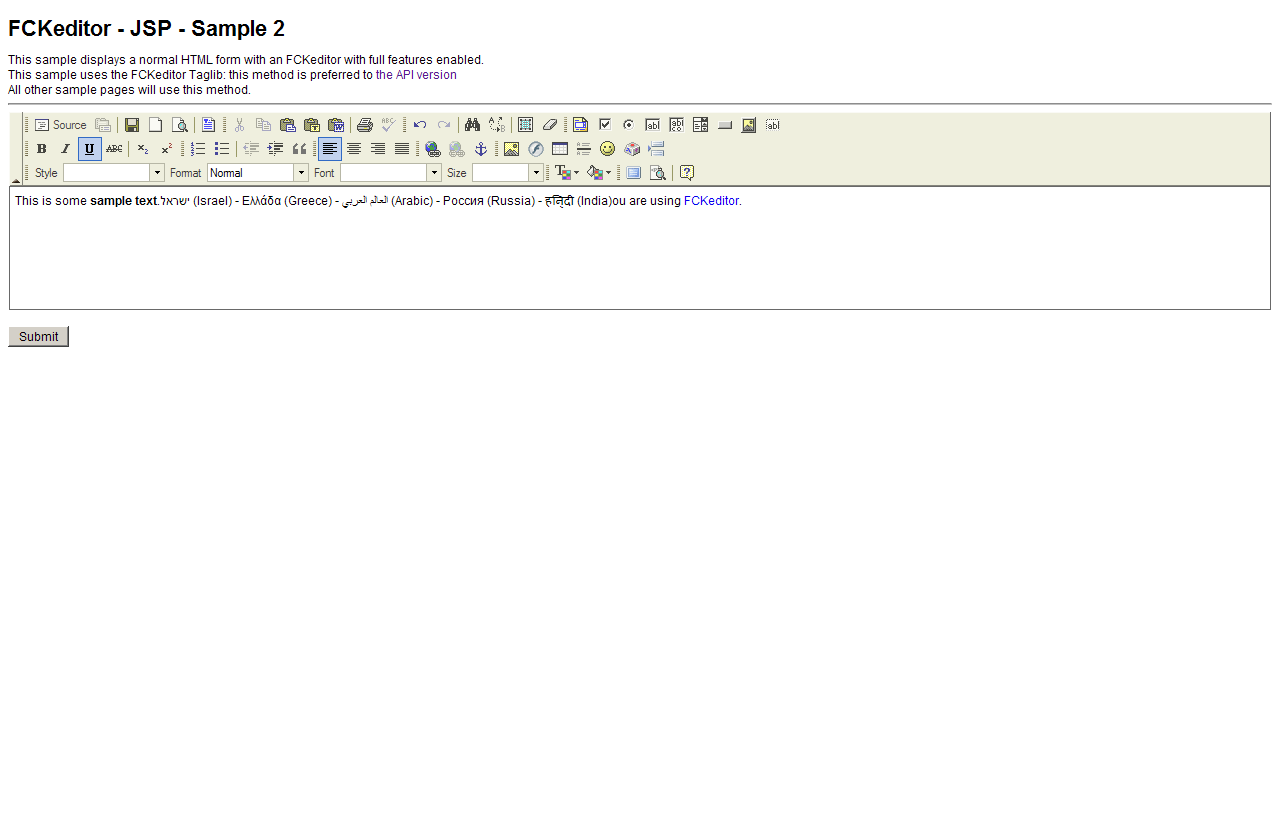Click the Insert Table icon
The image size is (1280, 834).
coord(560,149)
